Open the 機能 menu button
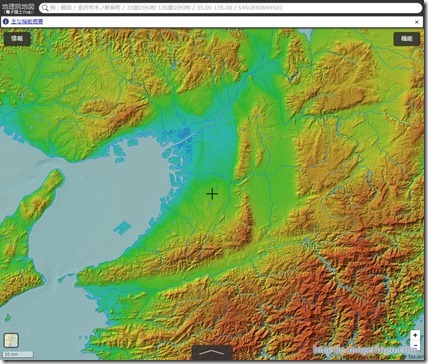The width and height of the screenshot is (428, 364). 406,39
